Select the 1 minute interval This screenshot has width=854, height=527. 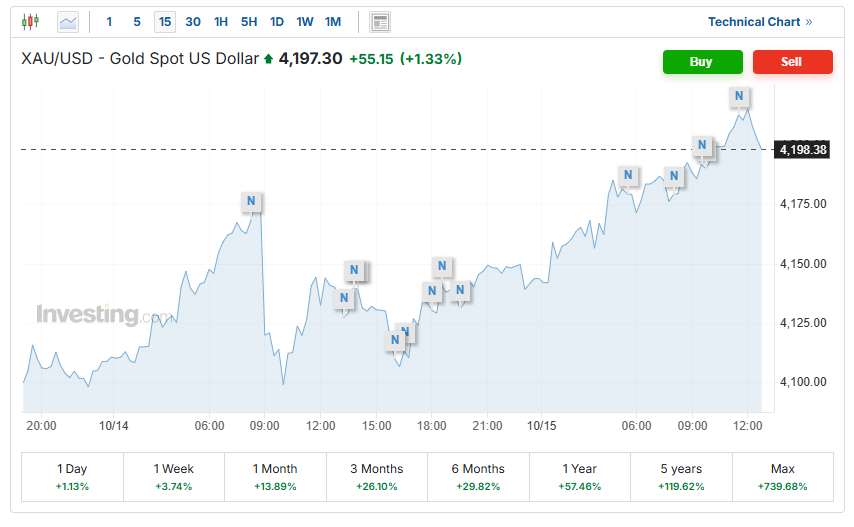(x=109, y=21)
